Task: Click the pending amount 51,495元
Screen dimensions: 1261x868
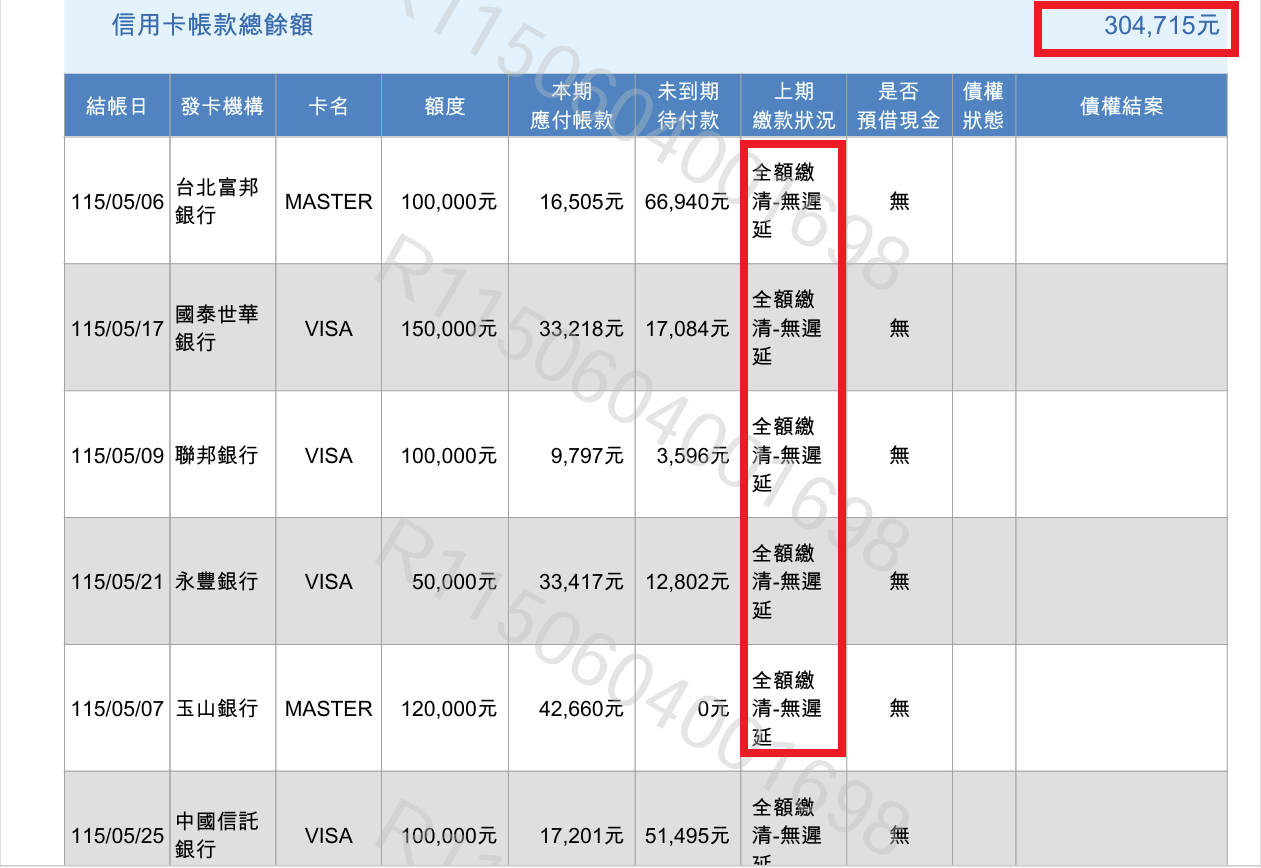Action: click(x=687, y=835)
